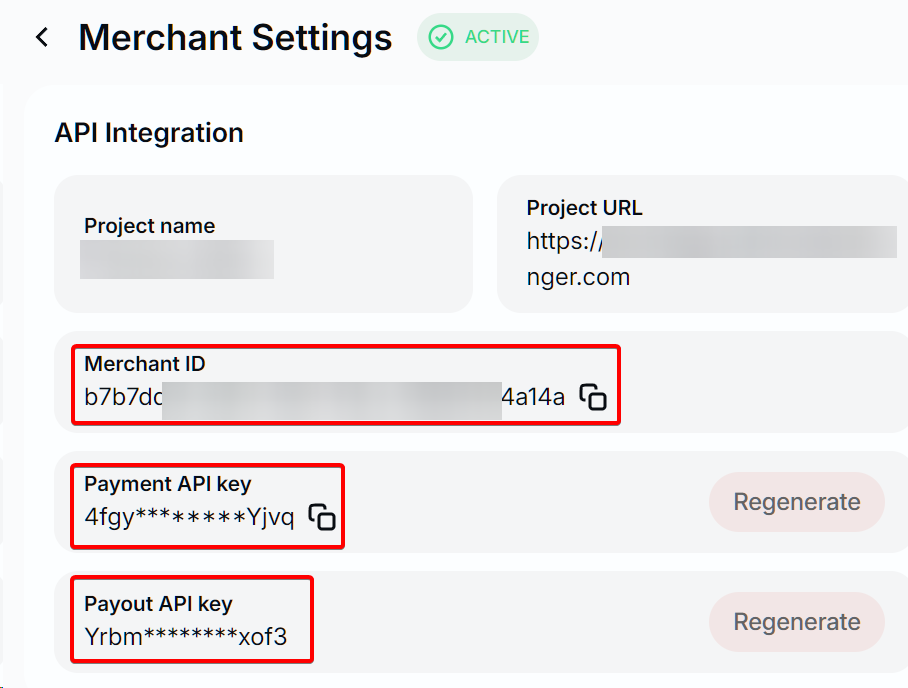Screen dimensions: 908x688
Task: Select the masked Payout API key value
Action: click(185, 636)
